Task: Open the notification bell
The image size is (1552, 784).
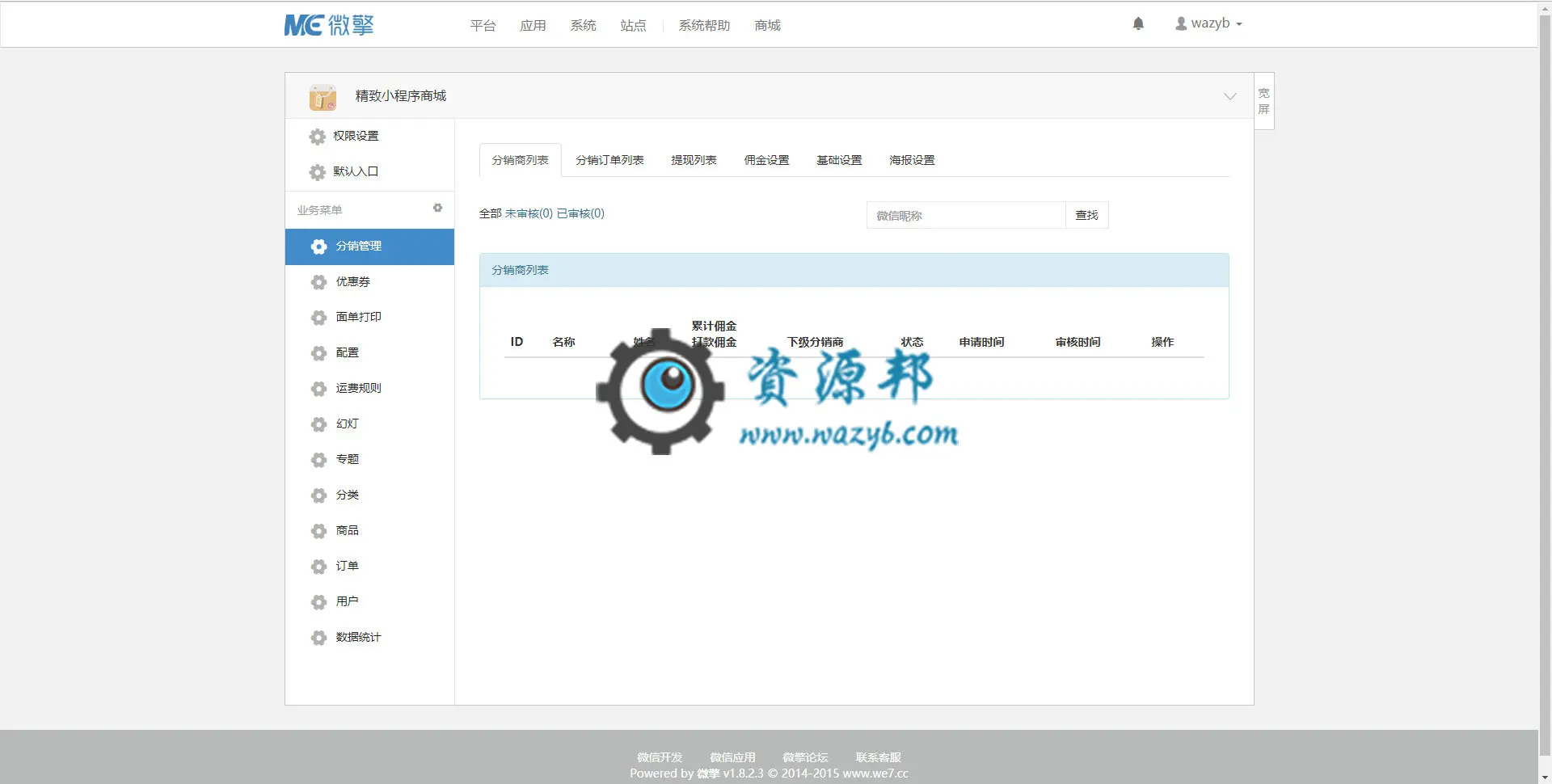Action: click(1138, 23)
